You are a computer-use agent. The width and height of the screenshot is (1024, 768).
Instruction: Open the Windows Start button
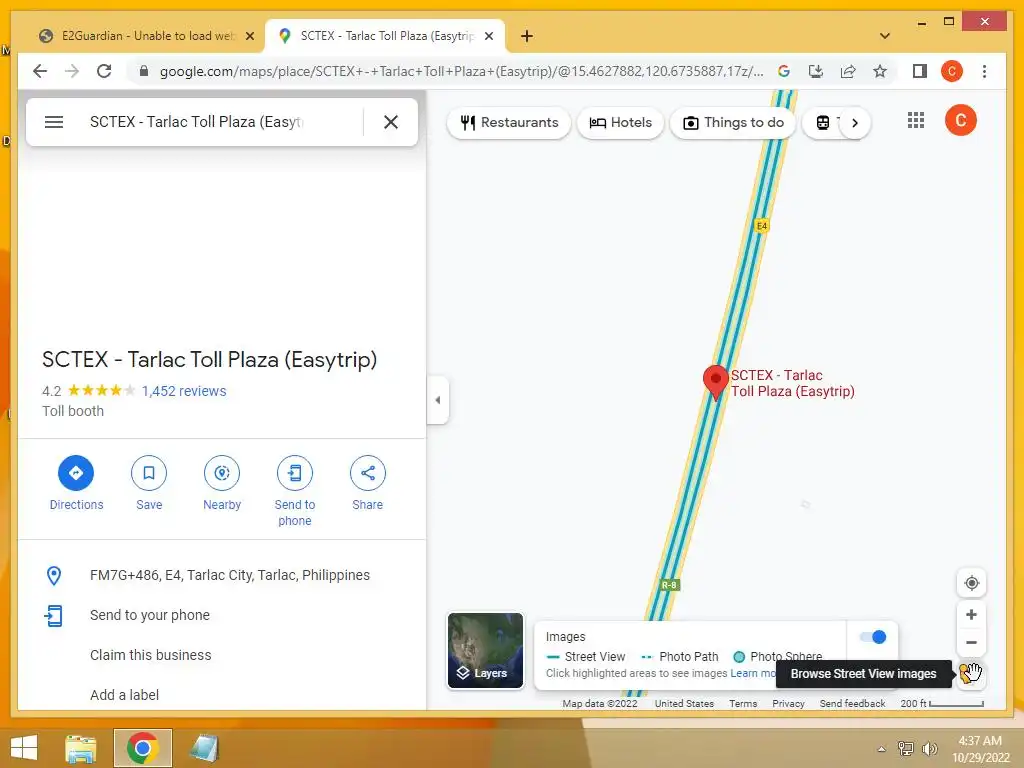24,748
